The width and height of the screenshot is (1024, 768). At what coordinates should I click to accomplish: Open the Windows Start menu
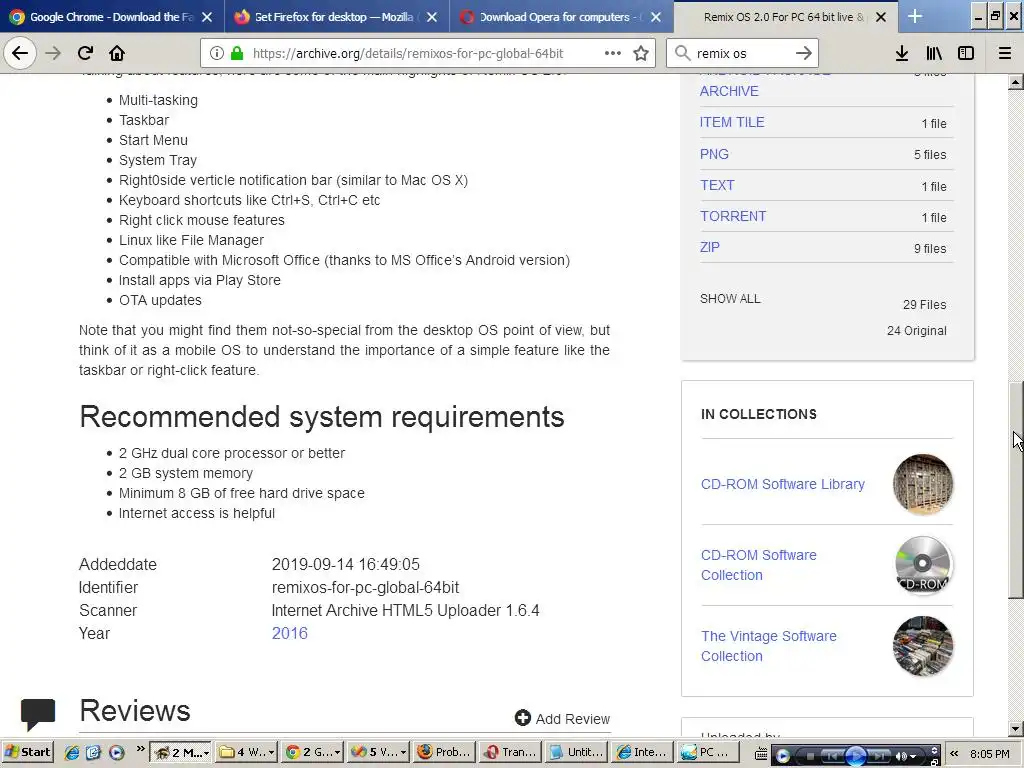pos(27,752)
